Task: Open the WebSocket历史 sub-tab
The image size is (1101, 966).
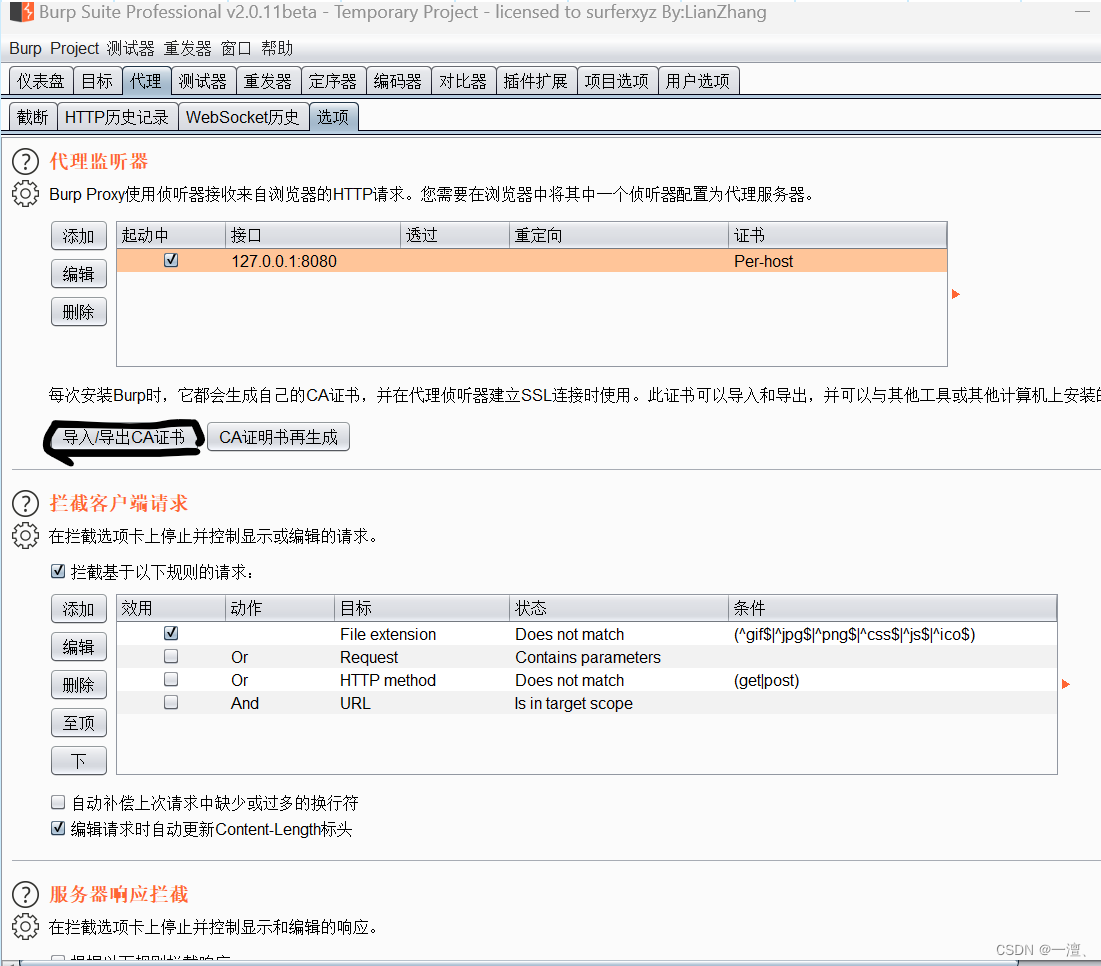Action: point(243,117)
